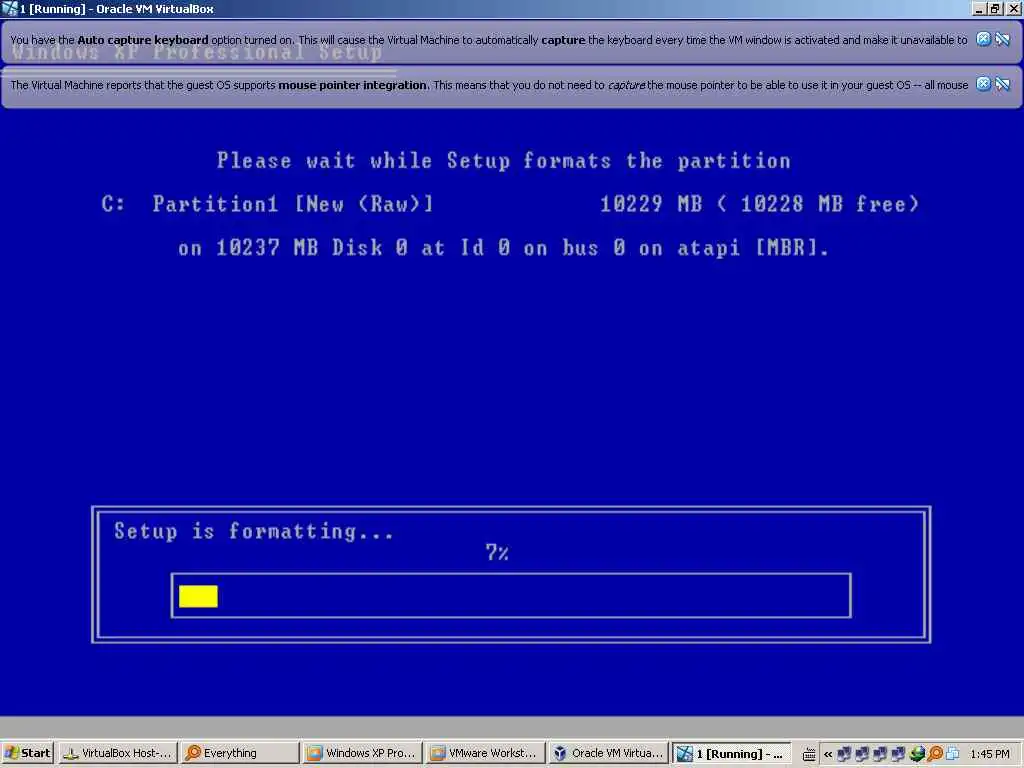The image size is (1024, 768).
Task: Click the 1:45 PM system clock
Action: (x=989, y=754)
